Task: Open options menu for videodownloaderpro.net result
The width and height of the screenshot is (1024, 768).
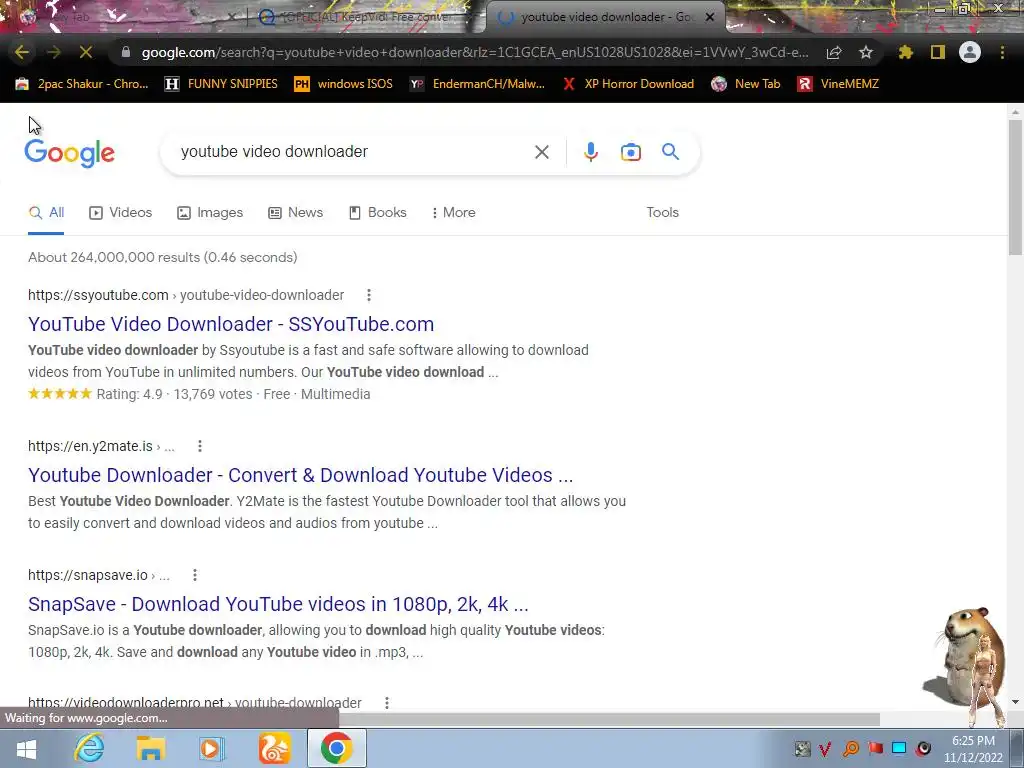Action: tap(387, 703)
